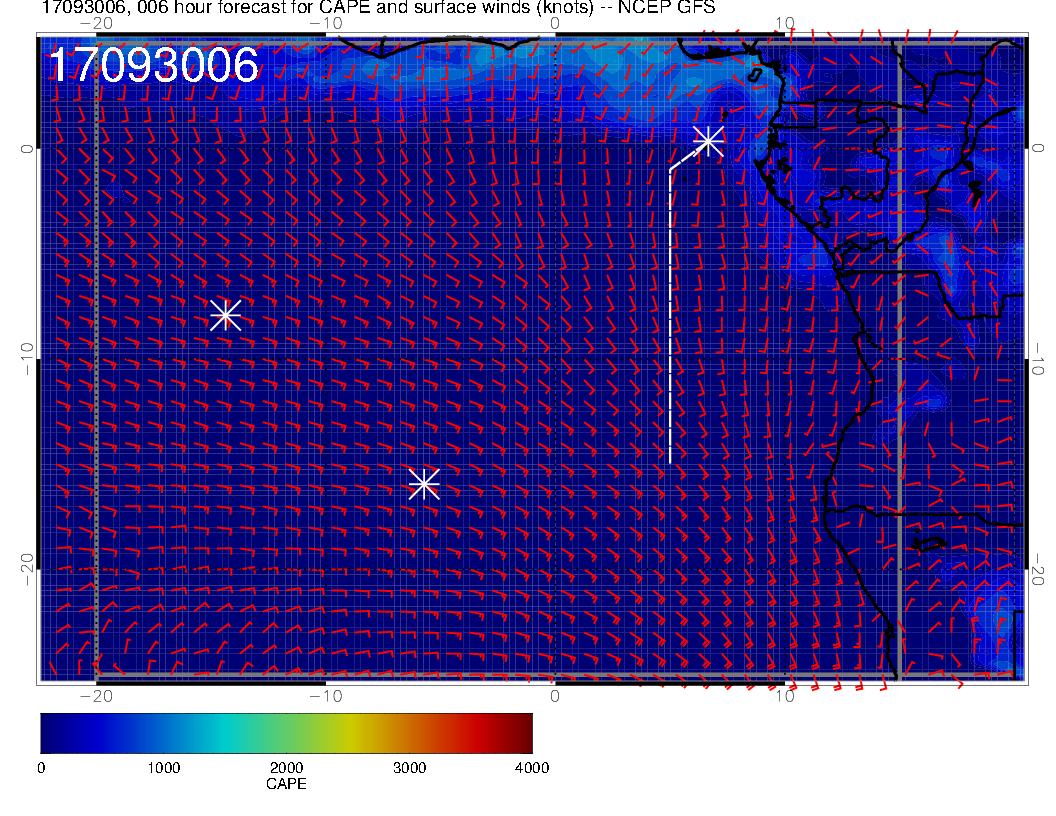Click the white asterisk marker near the equator

[708, 141]
